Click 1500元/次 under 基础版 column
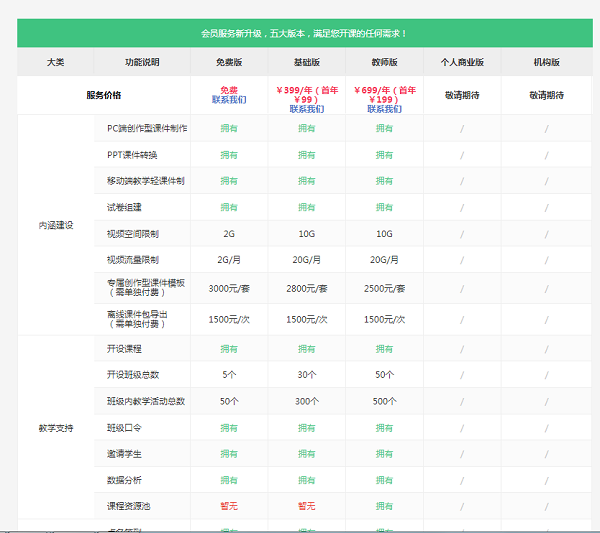Viewport: 600px width, 533px height. click(307, 319)
